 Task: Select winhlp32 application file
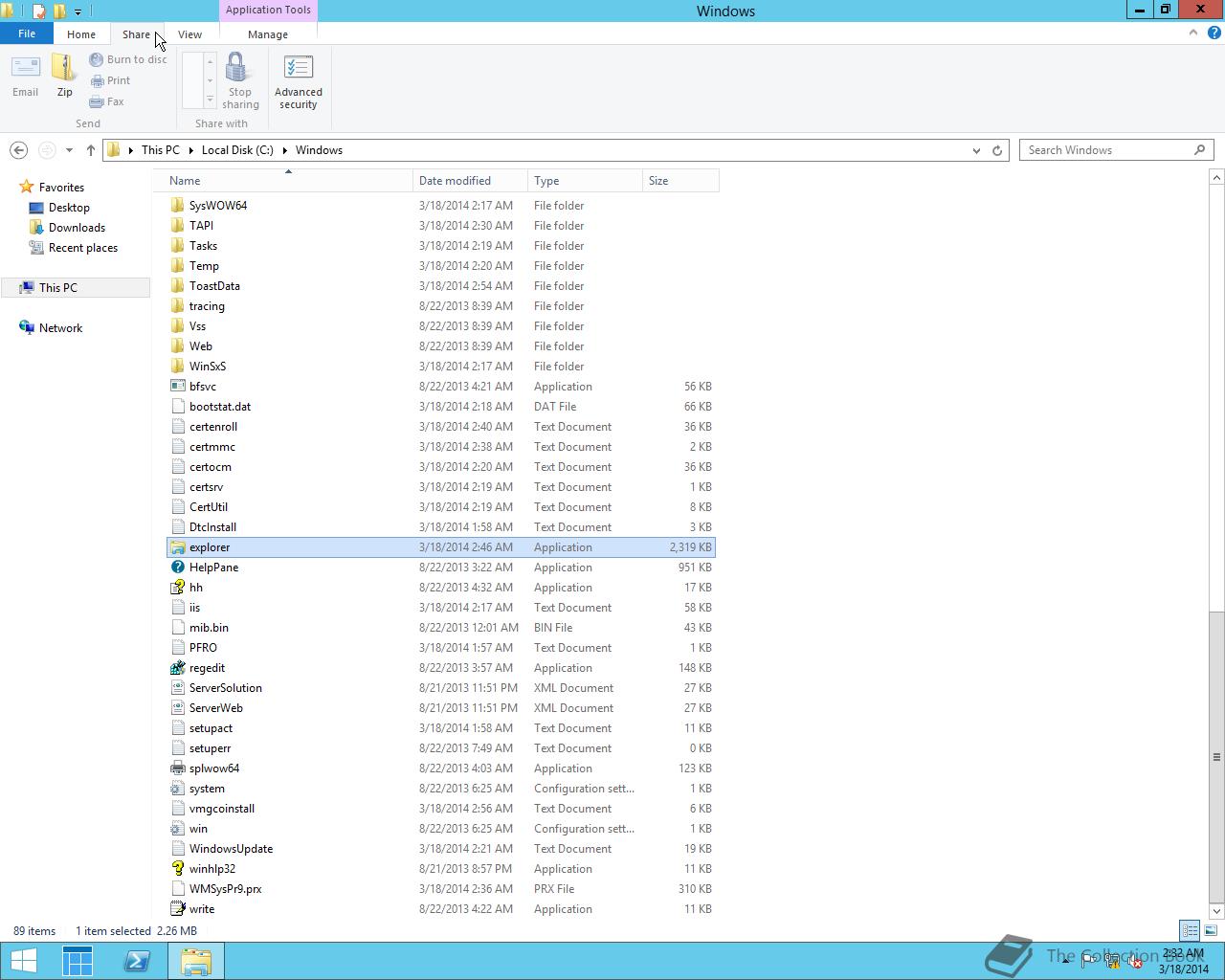tap(212, 869)
